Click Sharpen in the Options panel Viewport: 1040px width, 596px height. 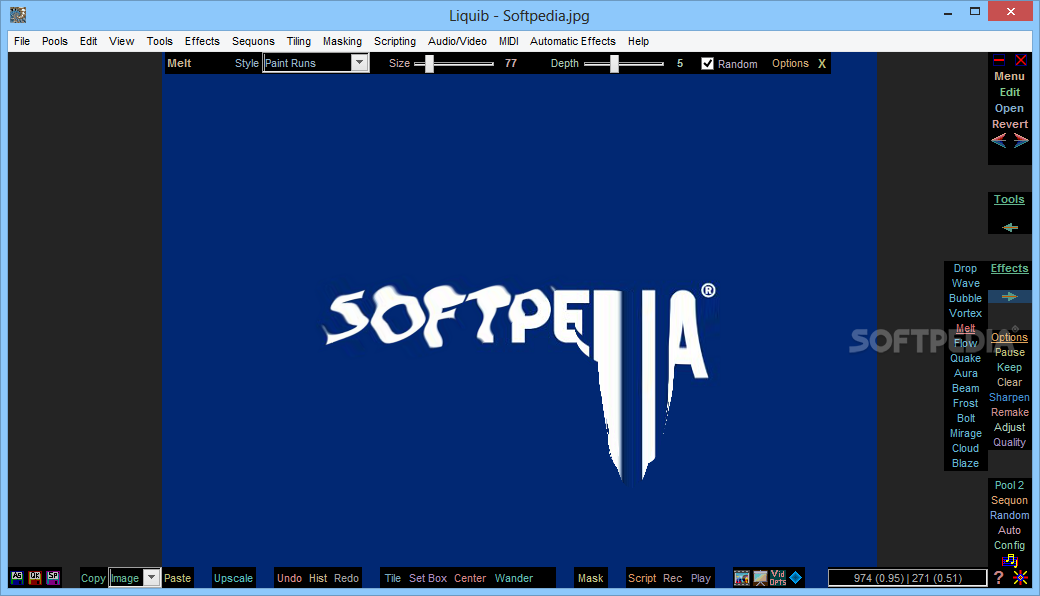click(1009, 397)
